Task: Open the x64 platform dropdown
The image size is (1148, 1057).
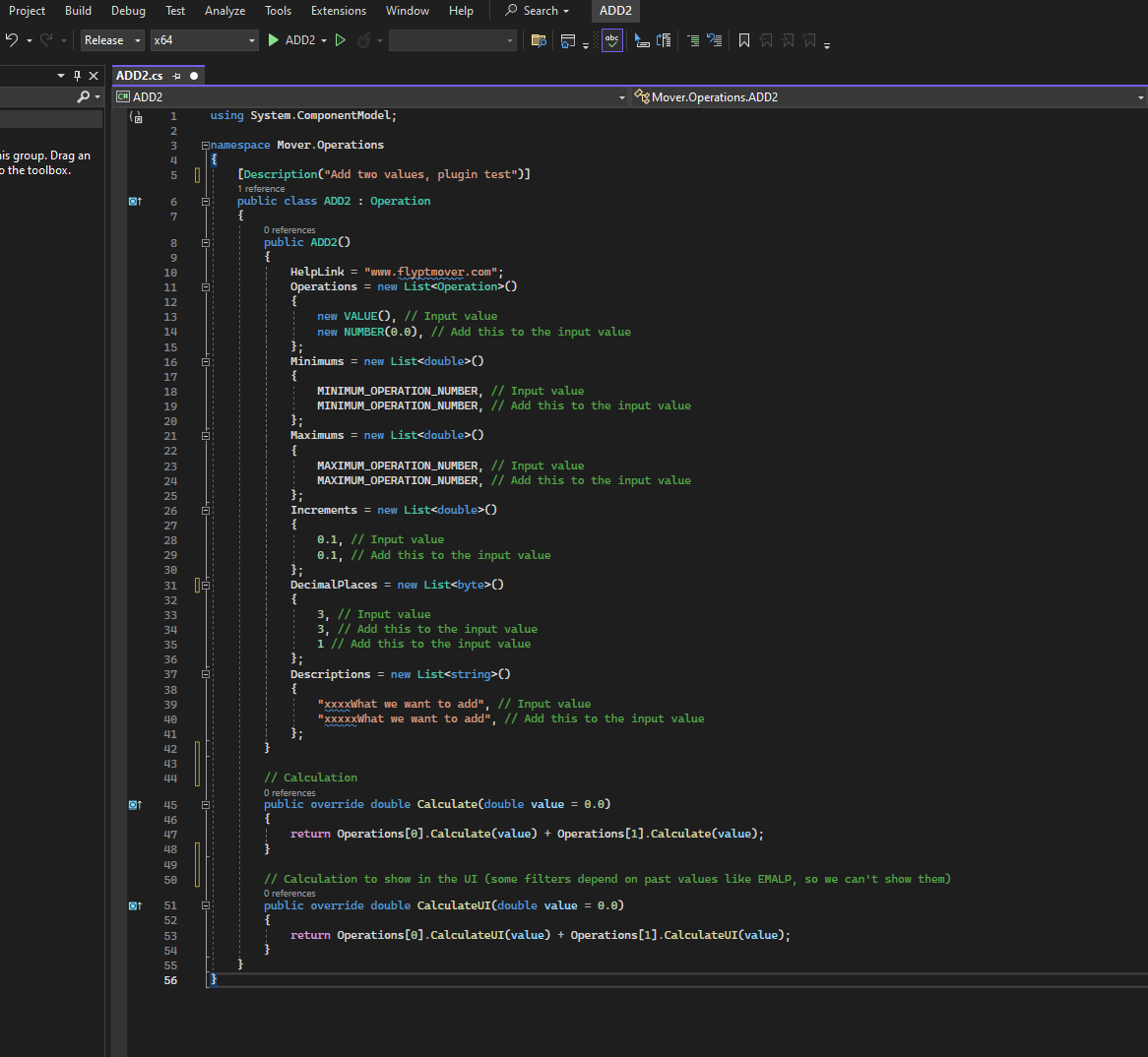Action: click(204, 40)
